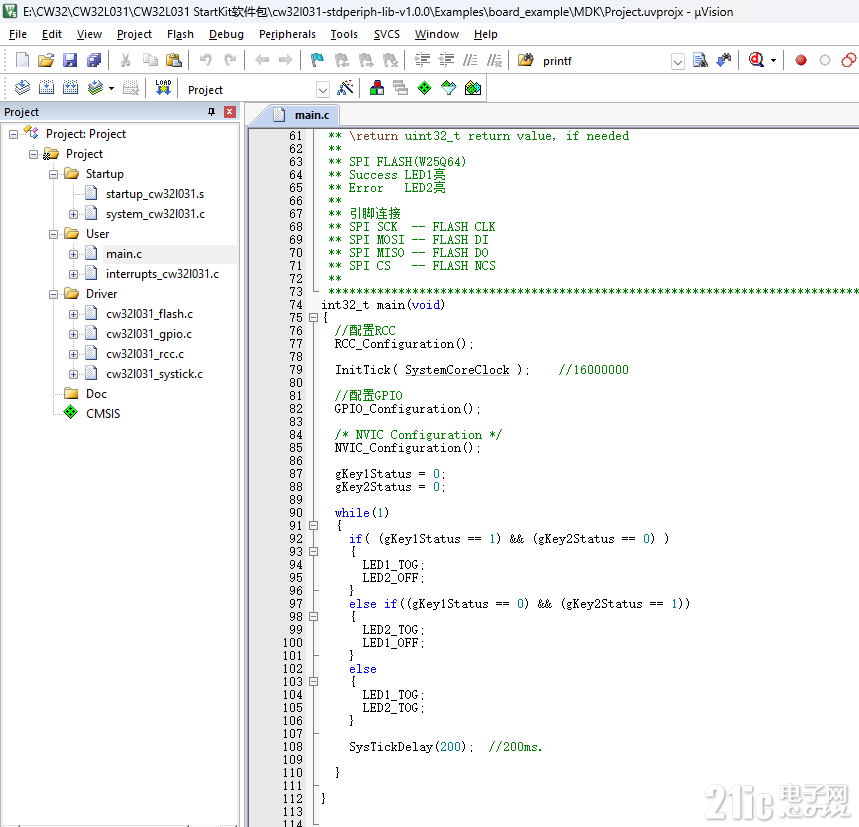Insert a bookmark with the flag icon

pyautogui.click(x=317, y=60)
